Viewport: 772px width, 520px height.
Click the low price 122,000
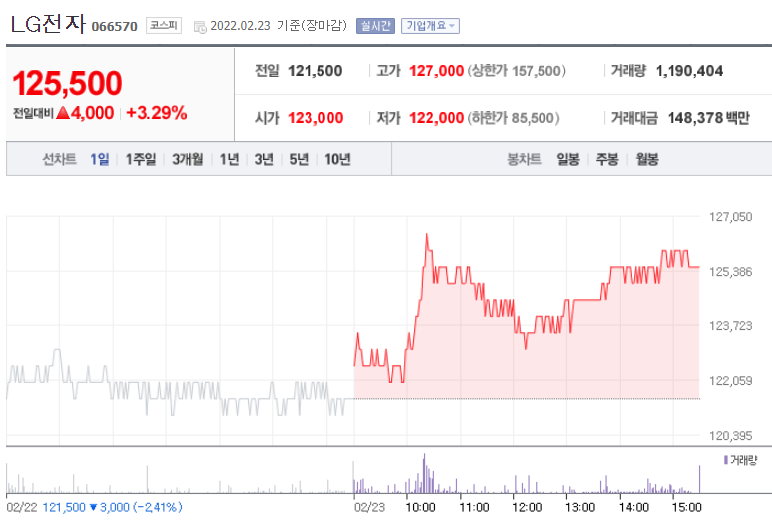[437, 118]
